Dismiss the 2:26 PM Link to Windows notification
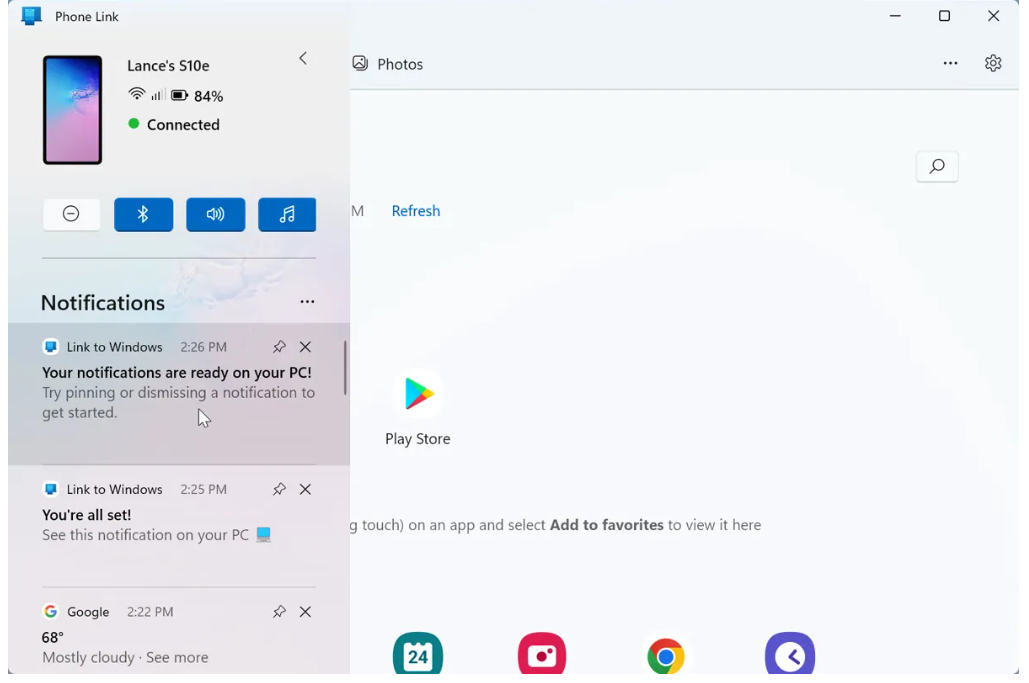1029x683 pixels. pyautogui.click(x=305, y=346)
